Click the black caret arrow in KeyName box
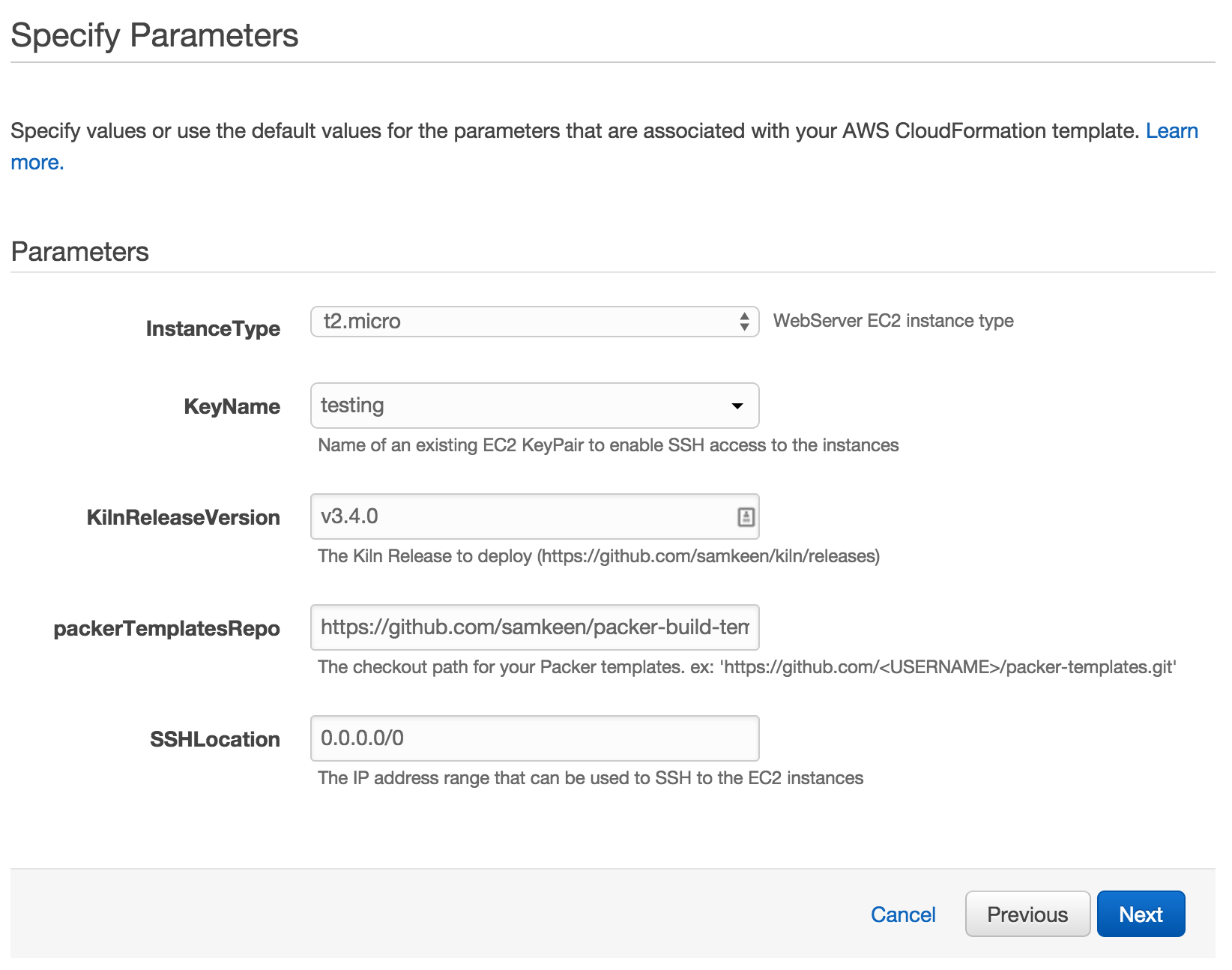1232x970 pixels. tap(737, 406)
